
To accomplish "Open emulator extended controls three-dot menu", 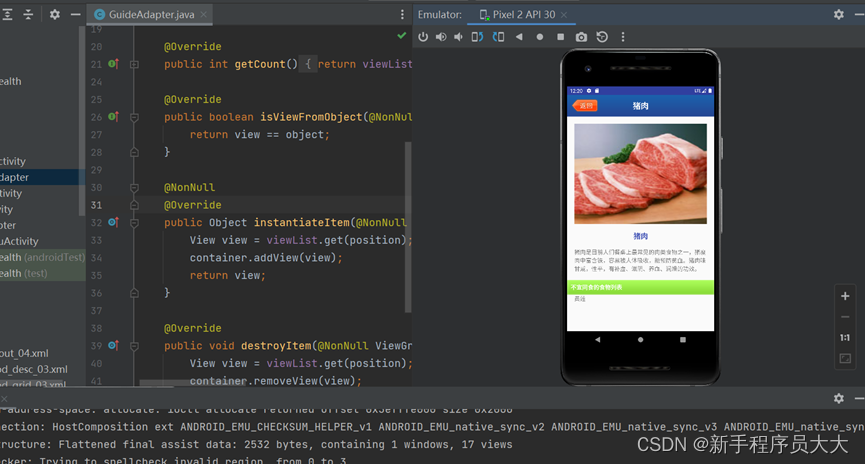I will (623, 37).
